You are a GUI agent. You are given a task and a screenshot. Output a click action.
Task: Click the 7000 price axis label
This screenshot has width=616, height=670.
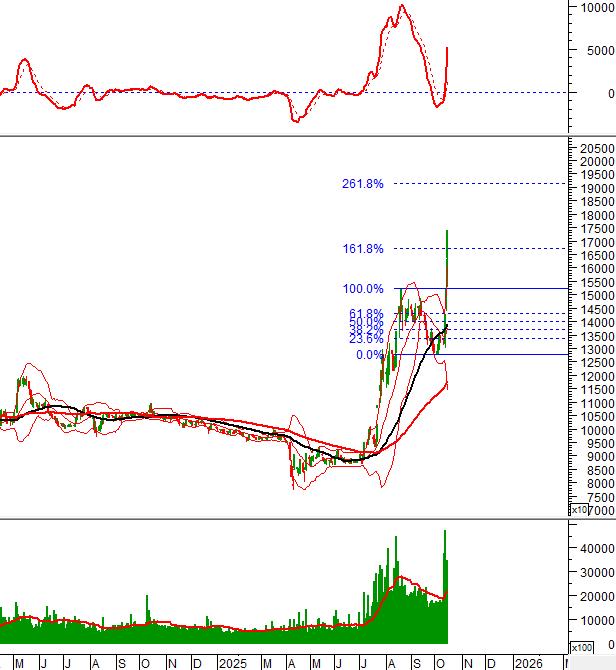coord(596,510)
